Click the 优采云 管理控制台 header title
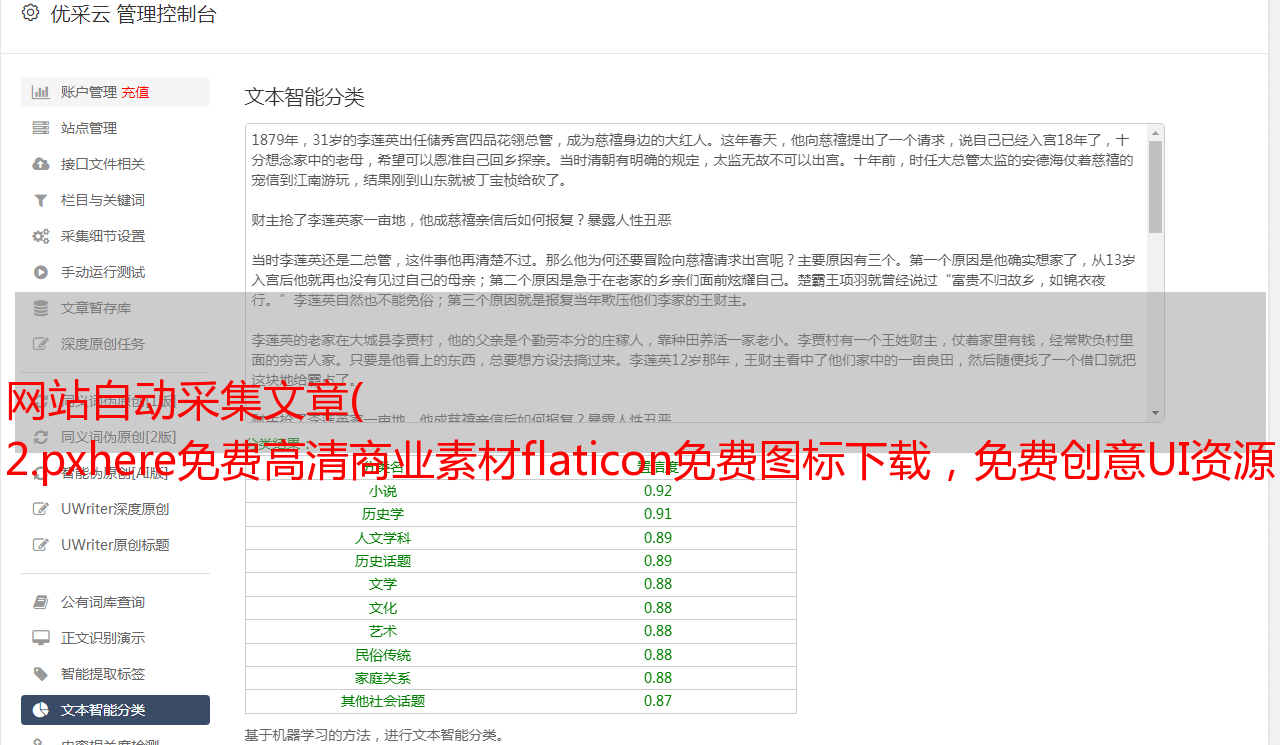 pyautogui.click(x=133, y=14)
